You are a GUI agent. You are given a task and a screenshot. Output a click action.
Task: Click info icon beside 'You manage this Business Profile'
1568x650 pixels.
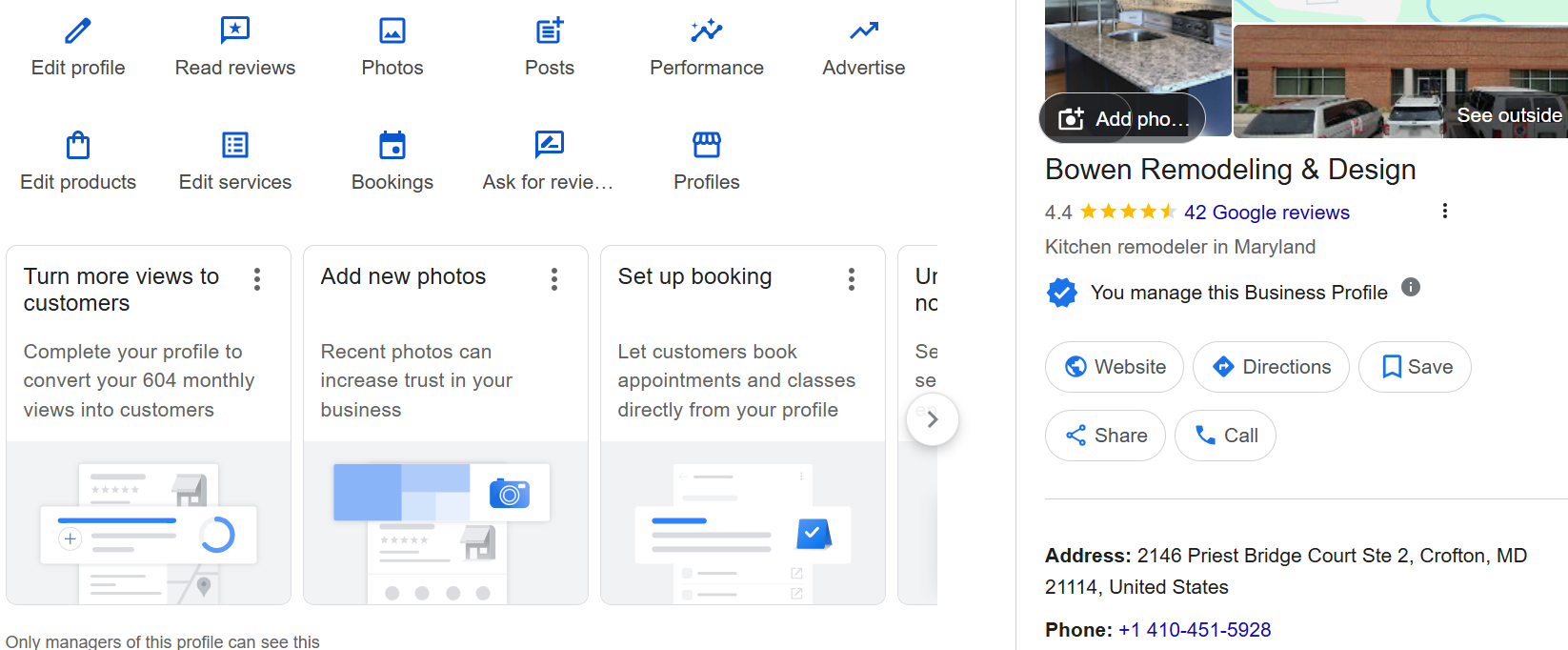(x=1411, y=287)
